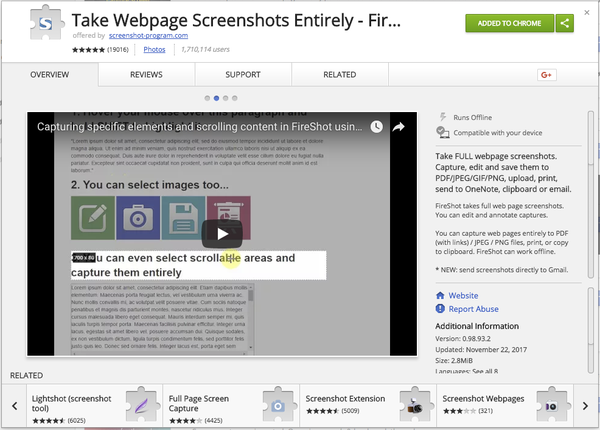
Task: Click the Additional Information heading
Action: 477,326
